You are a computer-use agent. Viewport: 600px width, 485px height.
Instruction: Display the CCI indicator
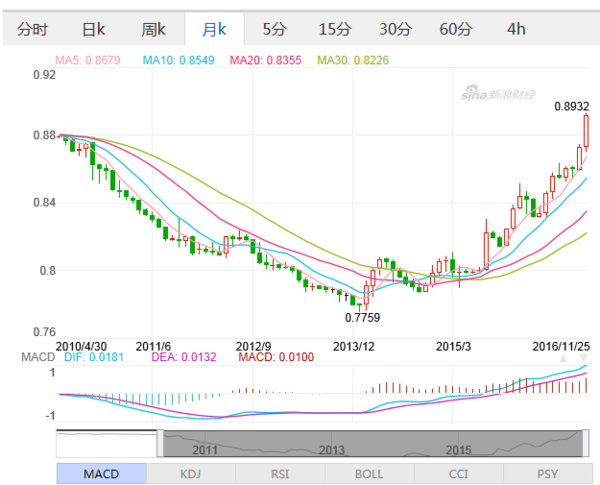point(457,472)
